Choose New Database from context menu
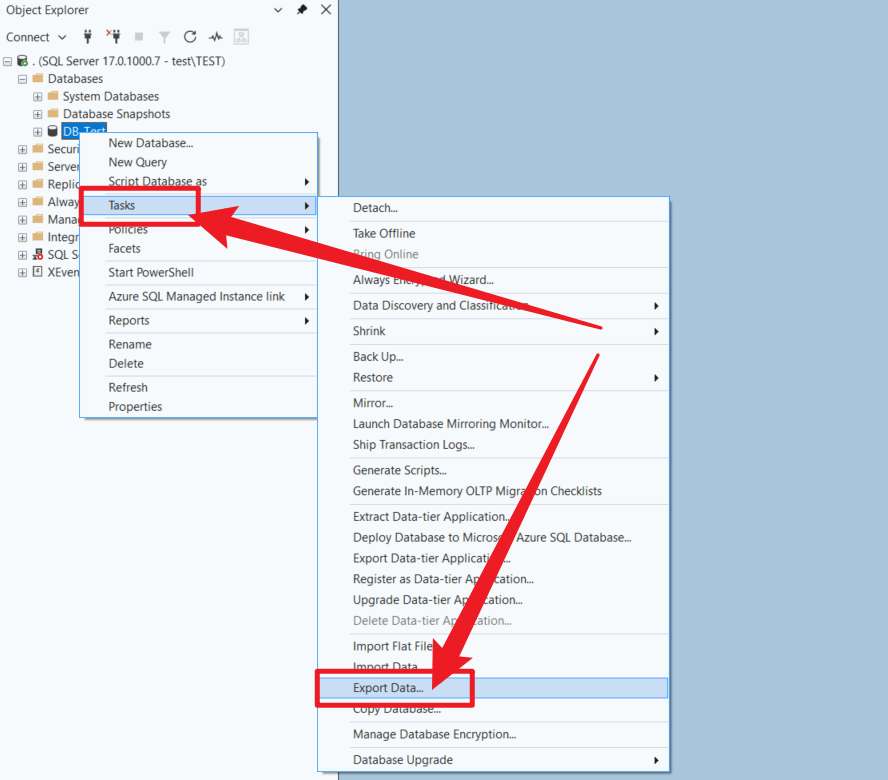The height and width of the screenshot is (780, 888). coord(198,143)
